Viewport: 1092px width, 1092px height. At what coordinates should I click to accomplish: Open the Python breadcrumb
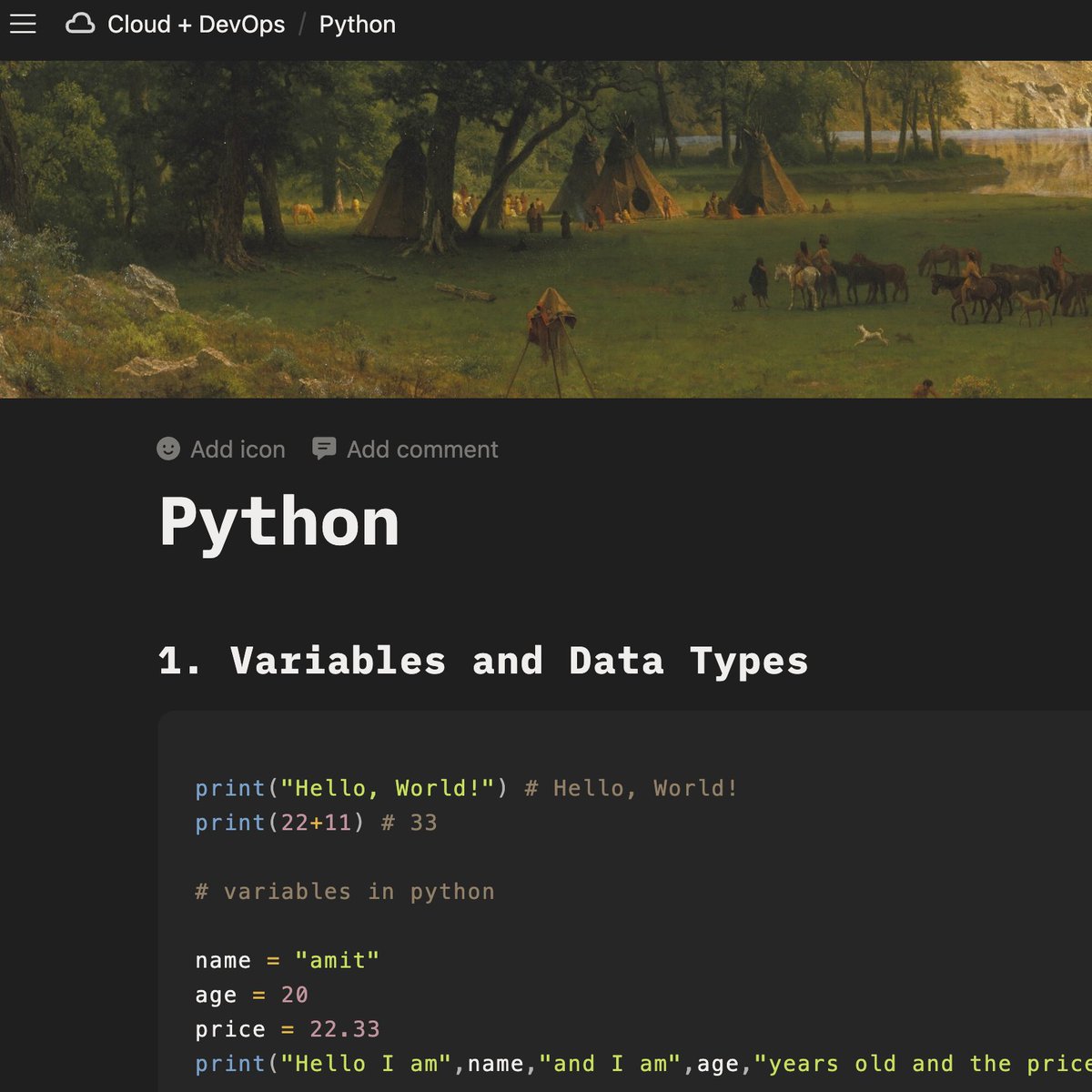click(358, 25)
